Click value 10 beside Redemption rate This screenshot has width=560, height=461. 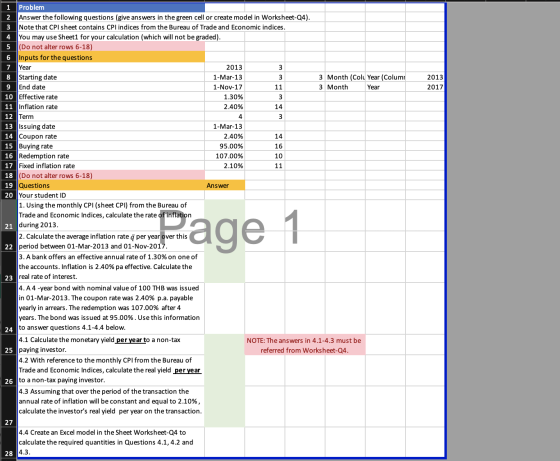point(265,156)
